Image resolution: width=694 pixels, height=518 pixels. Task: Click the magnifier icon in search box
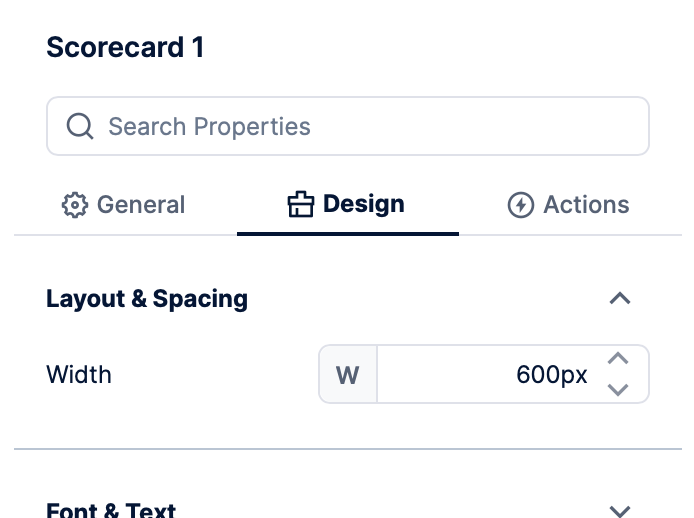tap(79, 127)
